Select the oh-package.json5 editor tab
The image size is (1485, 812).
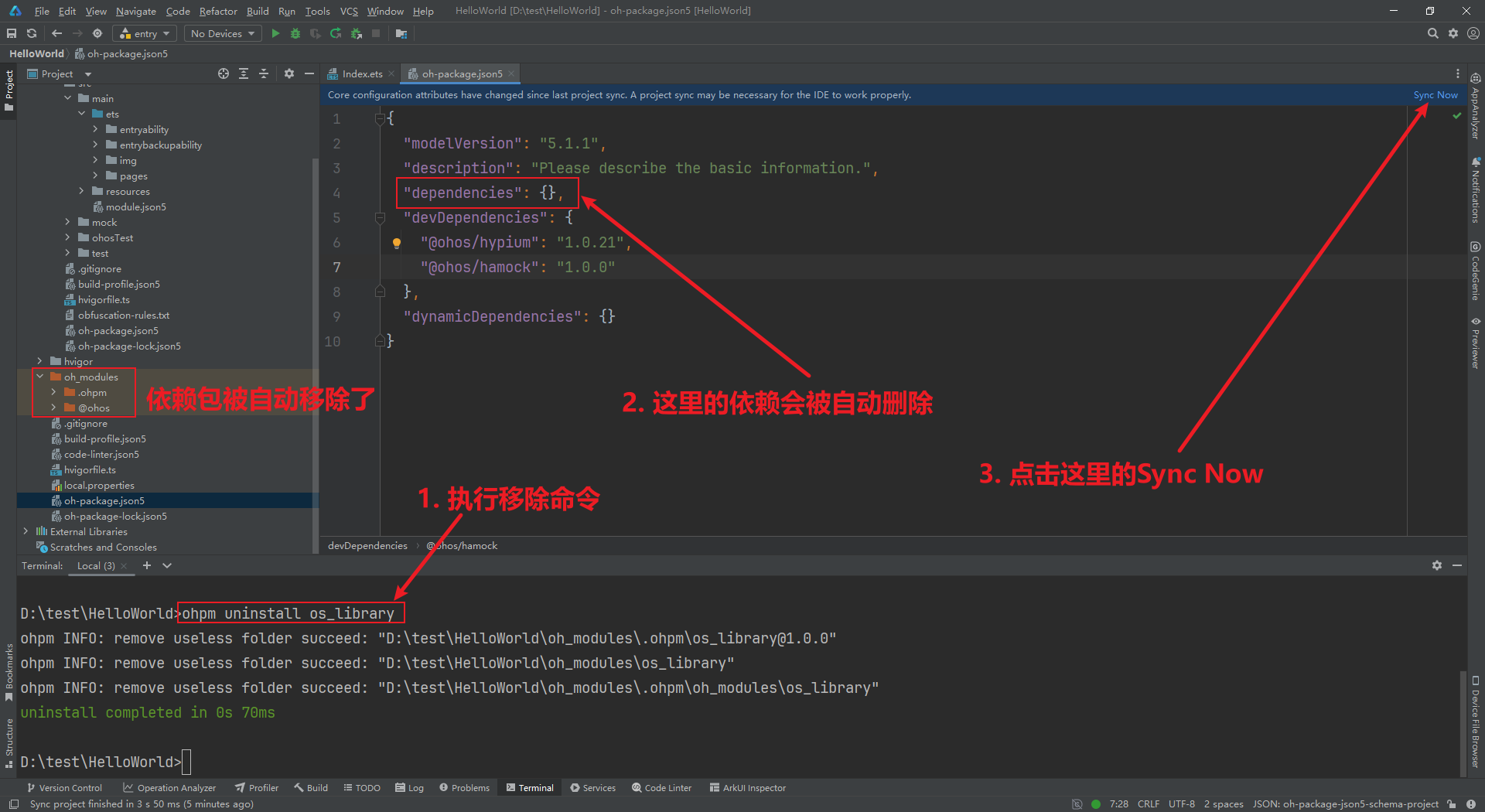[461, 73]
